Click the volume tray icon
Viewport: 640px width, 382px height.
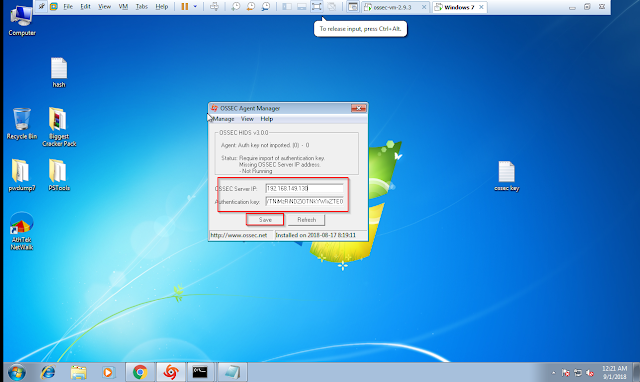click(590, 372)
